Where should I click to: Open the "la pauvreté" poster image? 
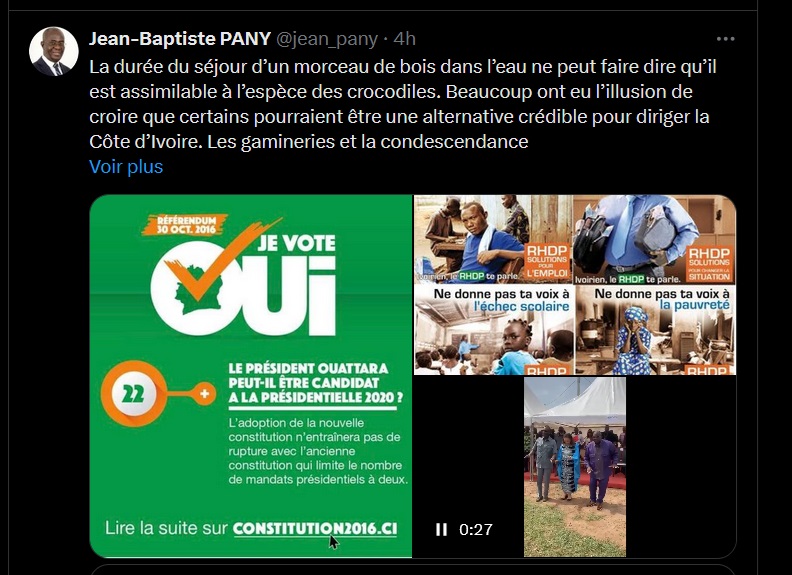pyautogui.click(x=655, y=330)
